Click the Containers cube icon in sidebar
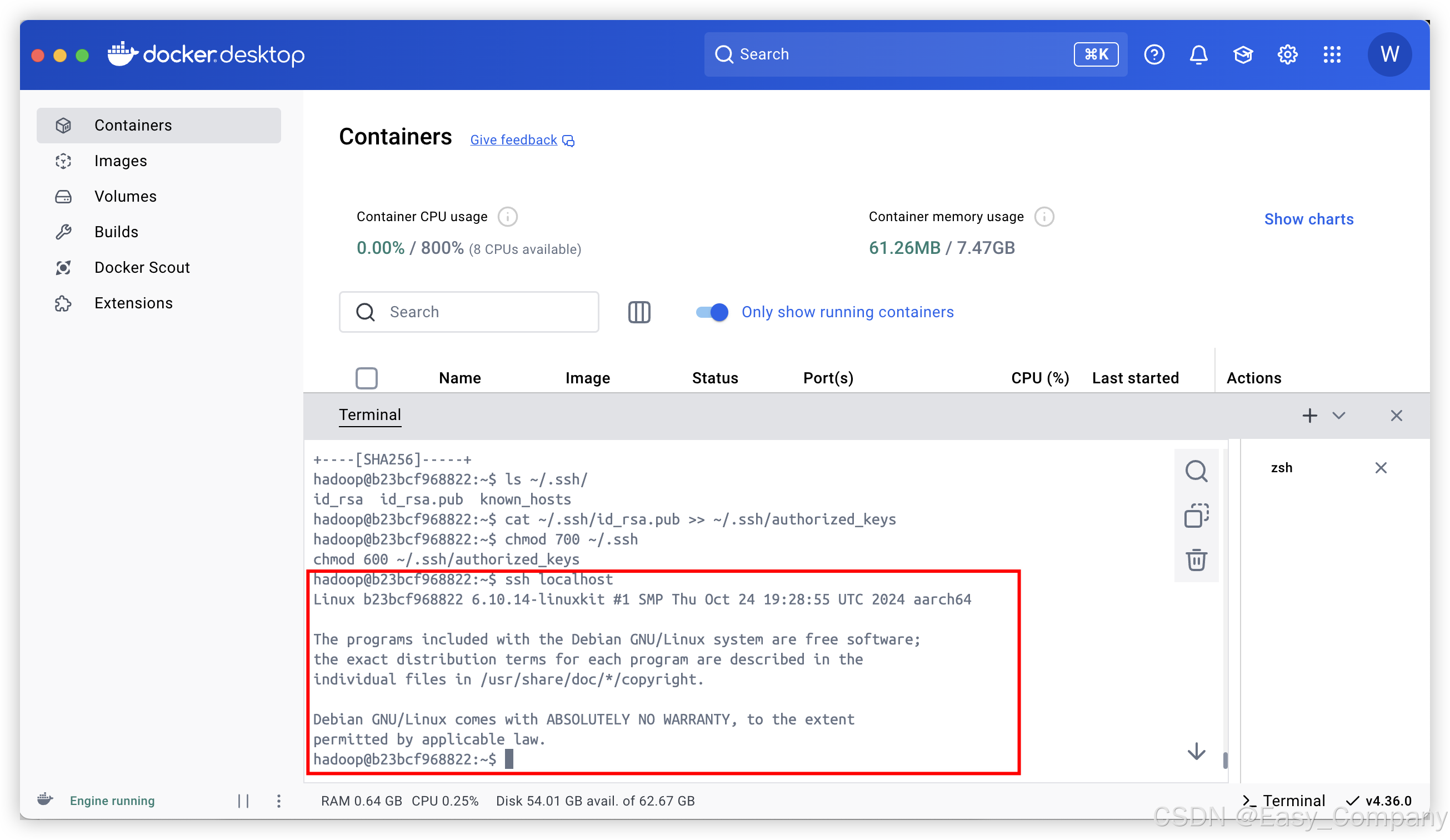The image size is (1450, 840). 63,126
